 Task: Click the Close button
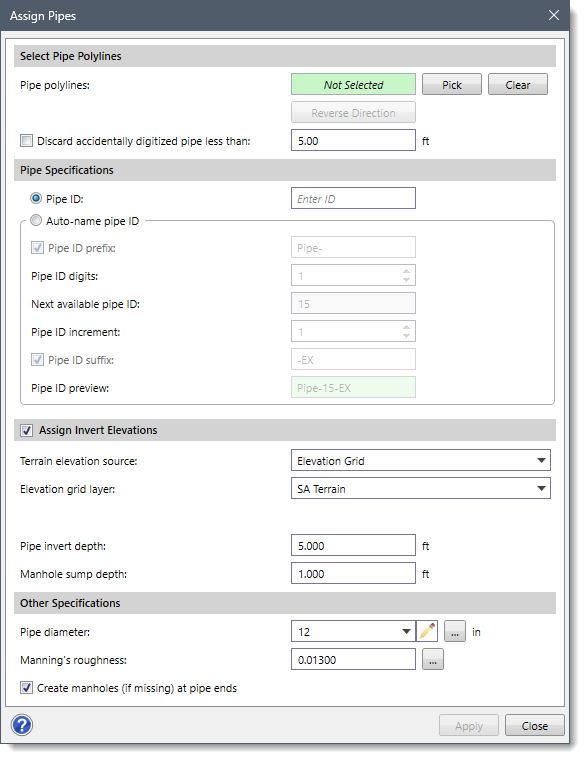click(535, 726)
